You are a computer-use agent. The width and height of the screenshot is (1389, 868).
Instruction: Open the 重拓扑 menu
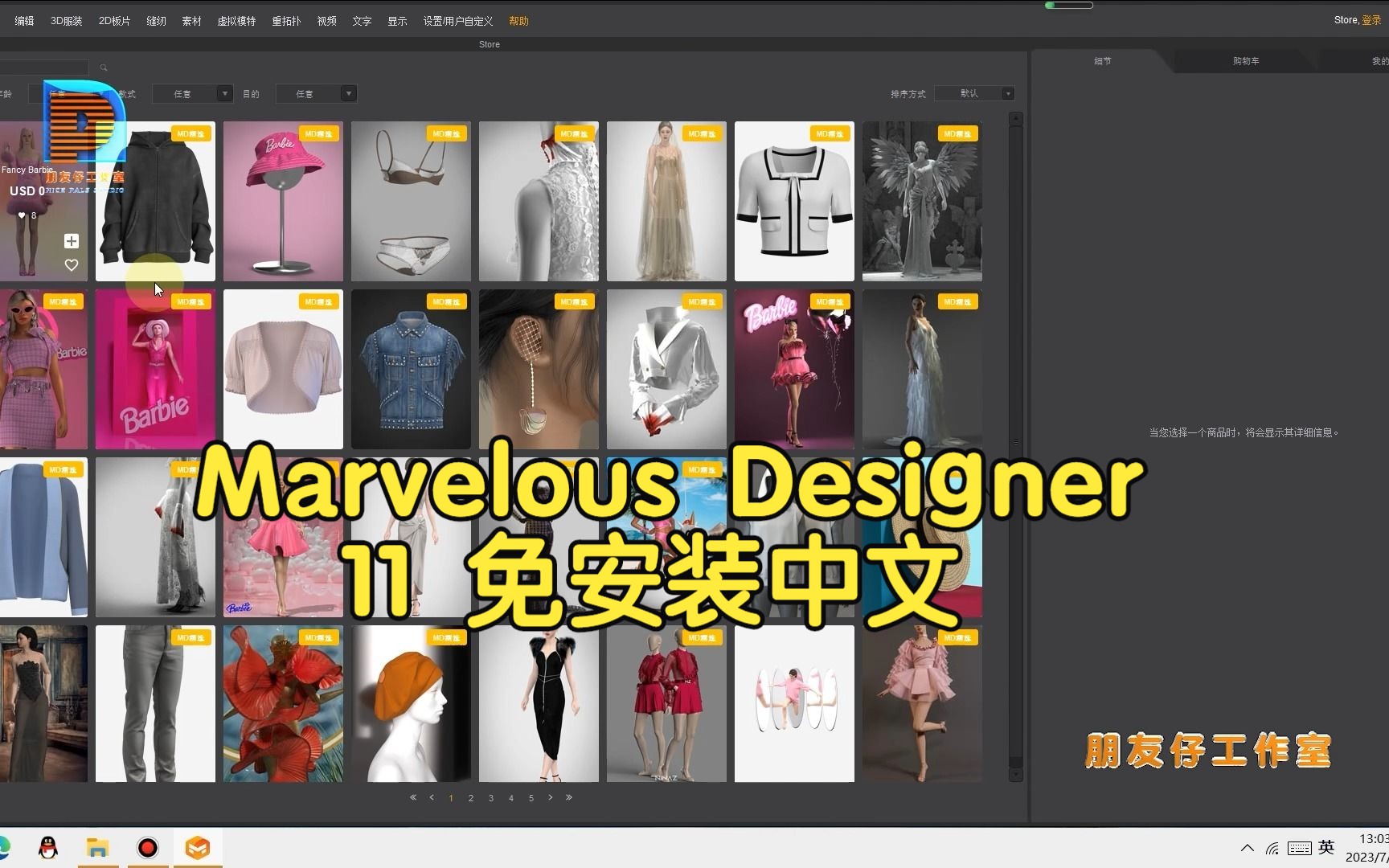pyautogui.click(x=286, y=21)
